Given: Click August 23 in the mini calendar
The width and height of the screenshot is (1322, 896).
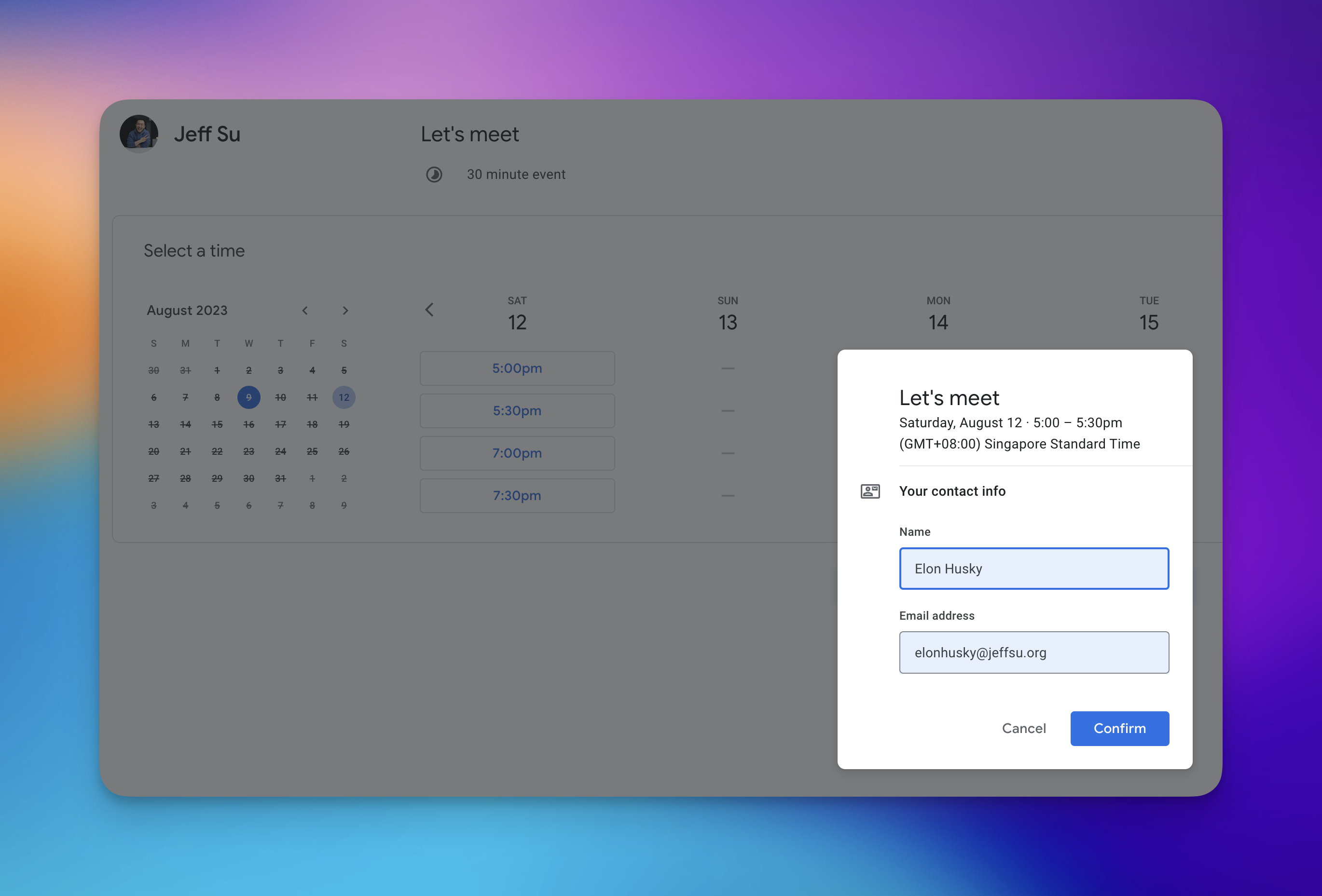Looking at the screenshot, I should (x=248, y=451).
